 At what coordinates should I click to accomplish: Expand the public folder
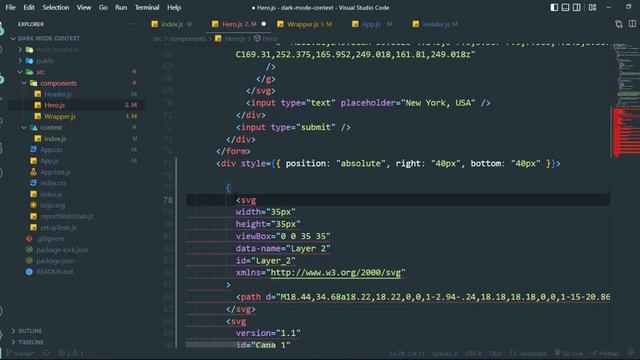tap(20, 60)
